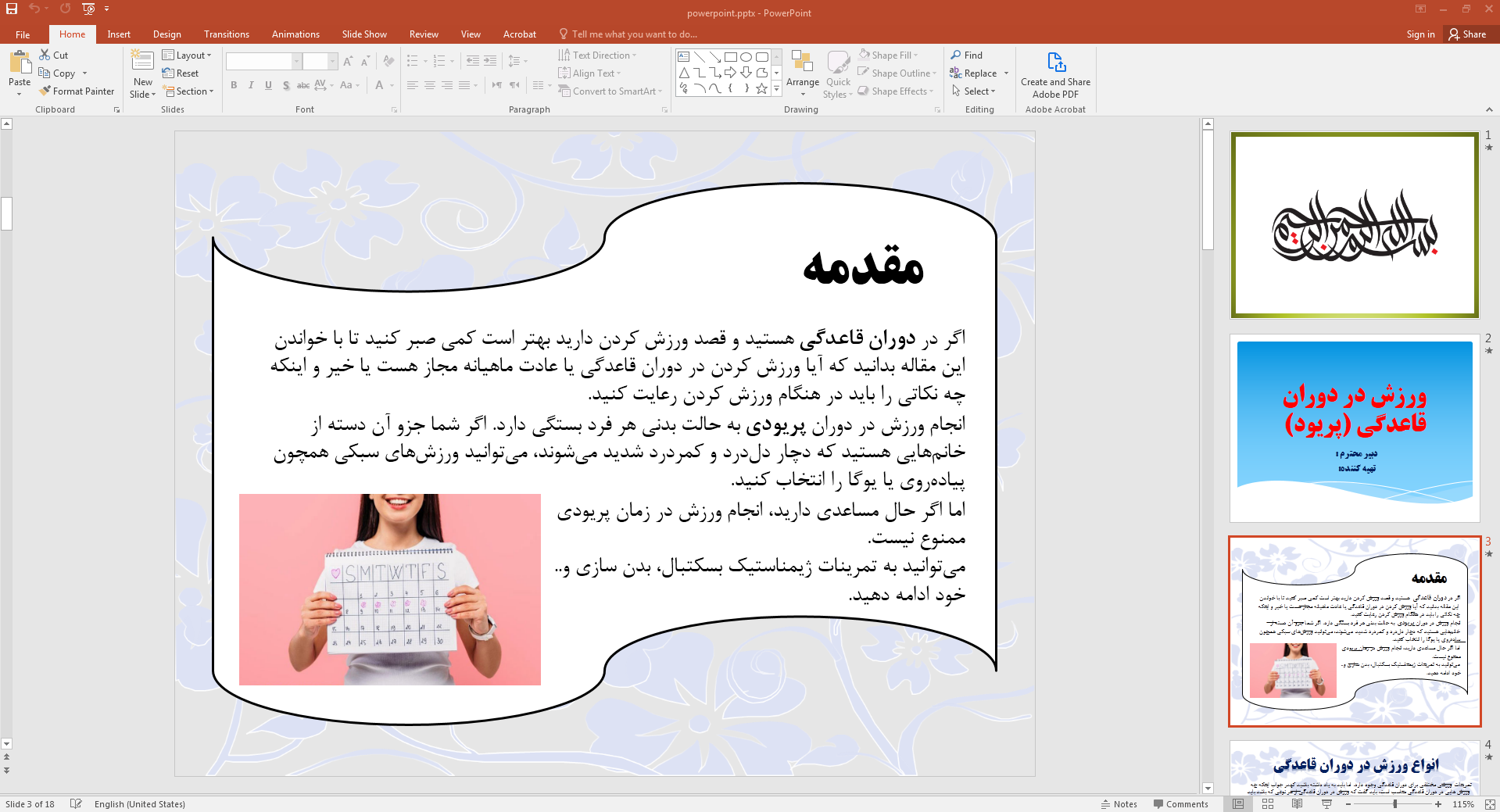Viewport: 1500px width, 812px height.
Task: Toggle Normal view button
Action: [1238, 803]
